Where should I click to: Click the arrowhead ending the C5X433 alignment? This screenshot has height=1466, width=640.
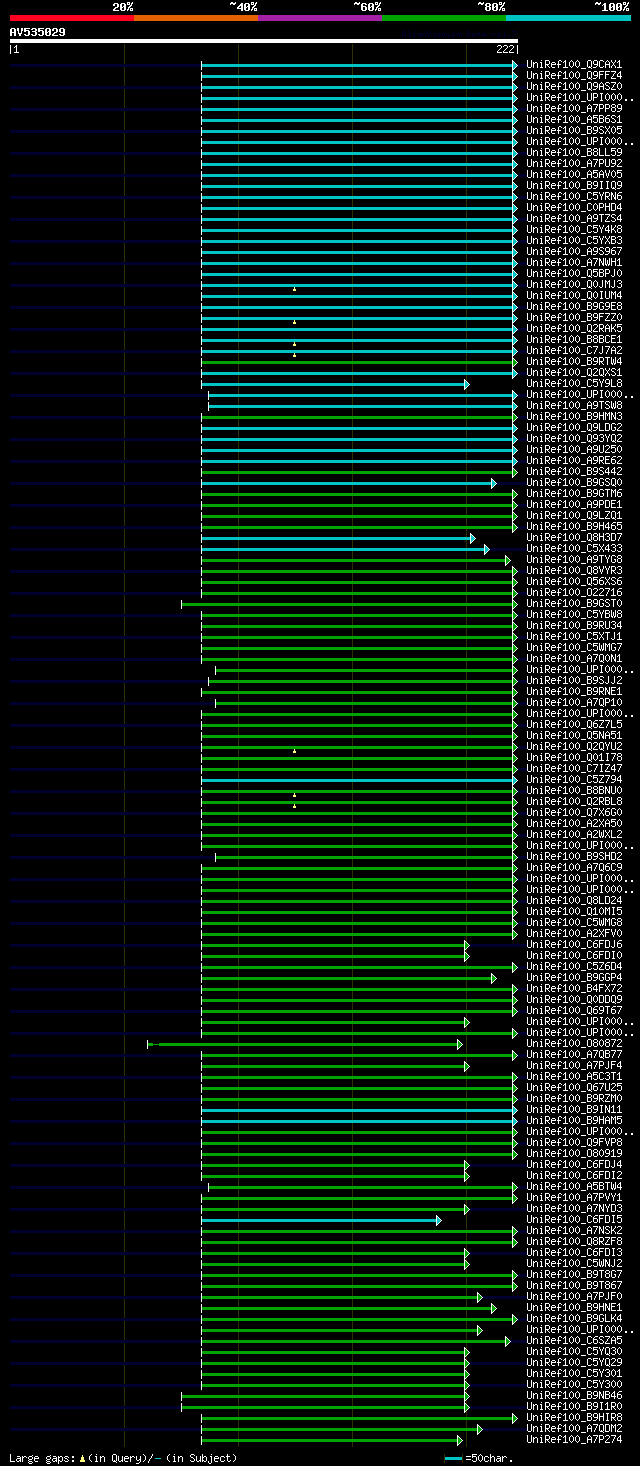click(487, 549)
